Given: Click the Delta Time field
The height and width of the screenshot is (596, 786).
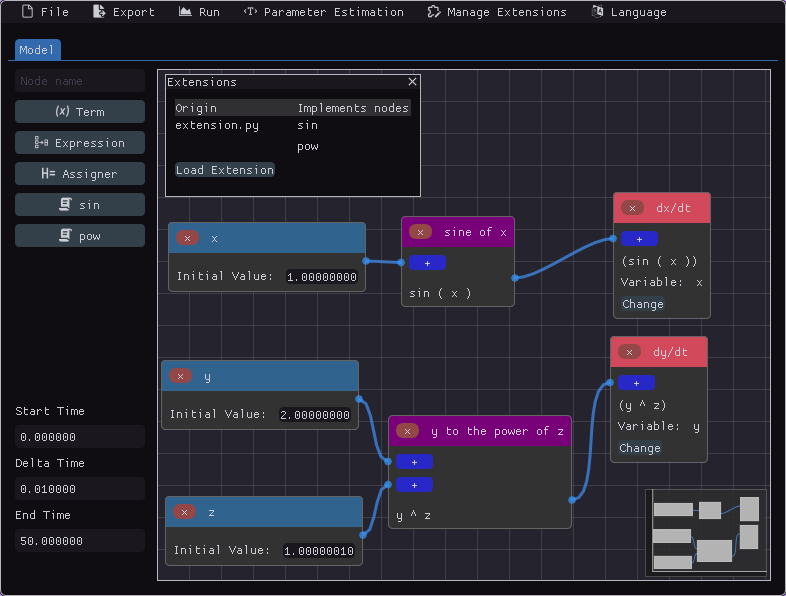Looking at the screenshot, I should [80, 489].
